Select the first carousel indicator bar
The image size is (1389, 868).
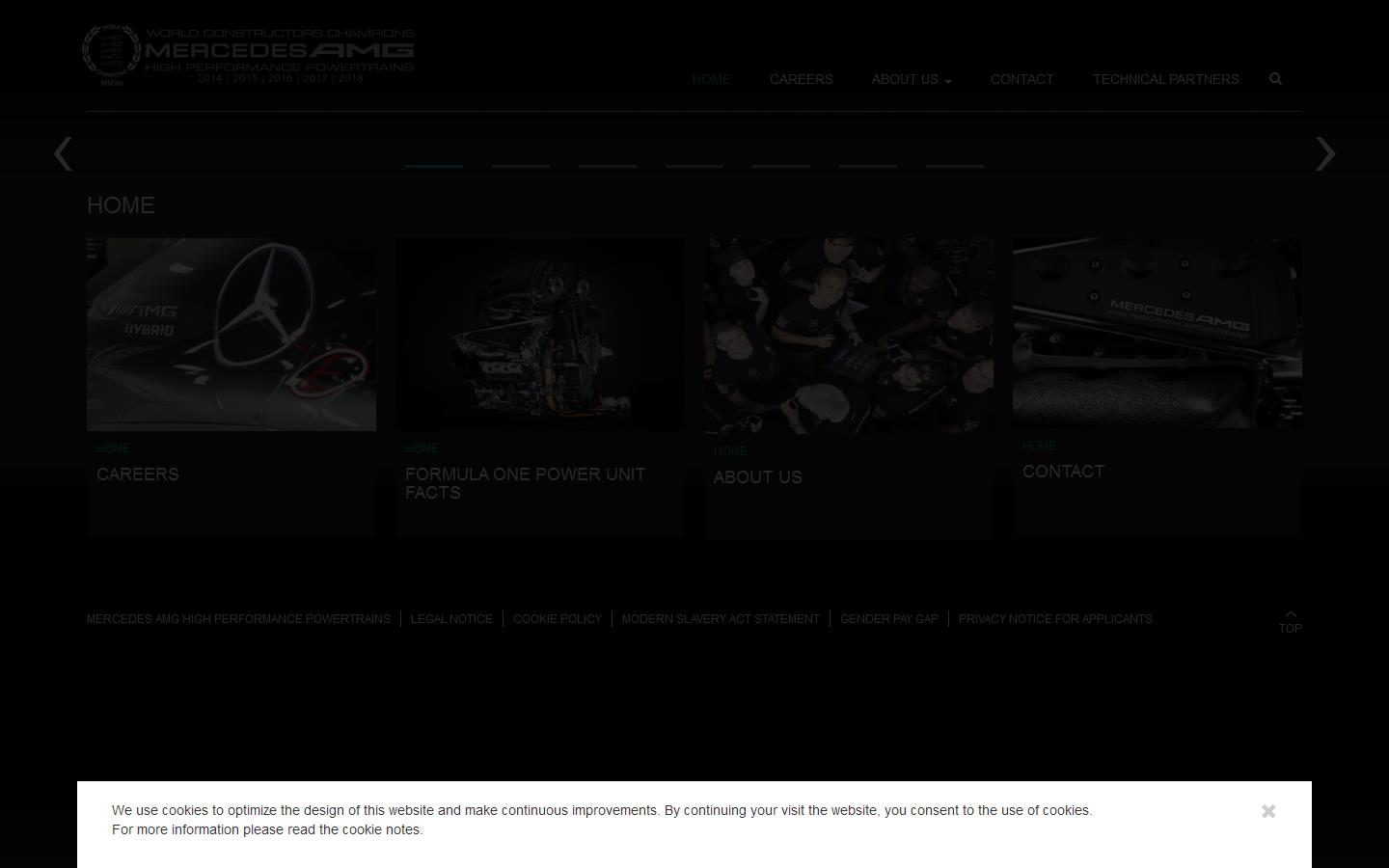point(433,166)
